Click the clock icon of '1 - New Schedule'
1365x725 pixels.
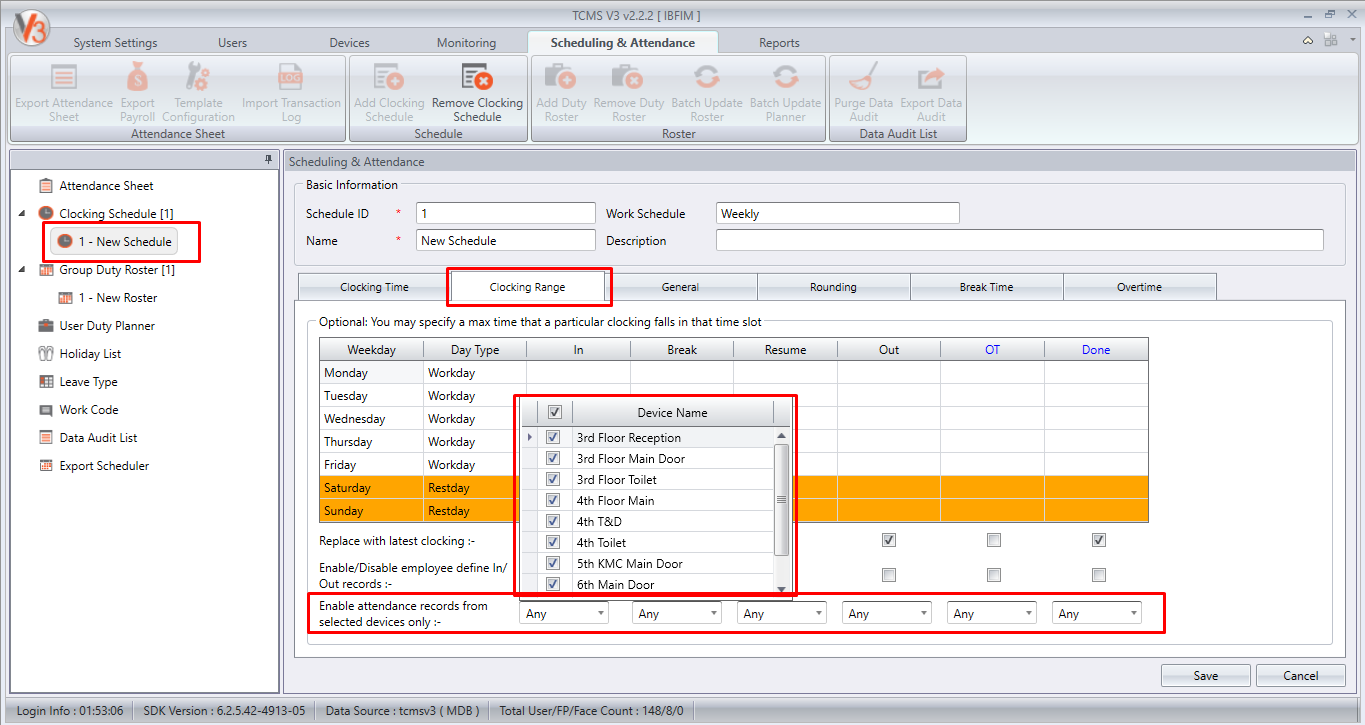[65, 242]
